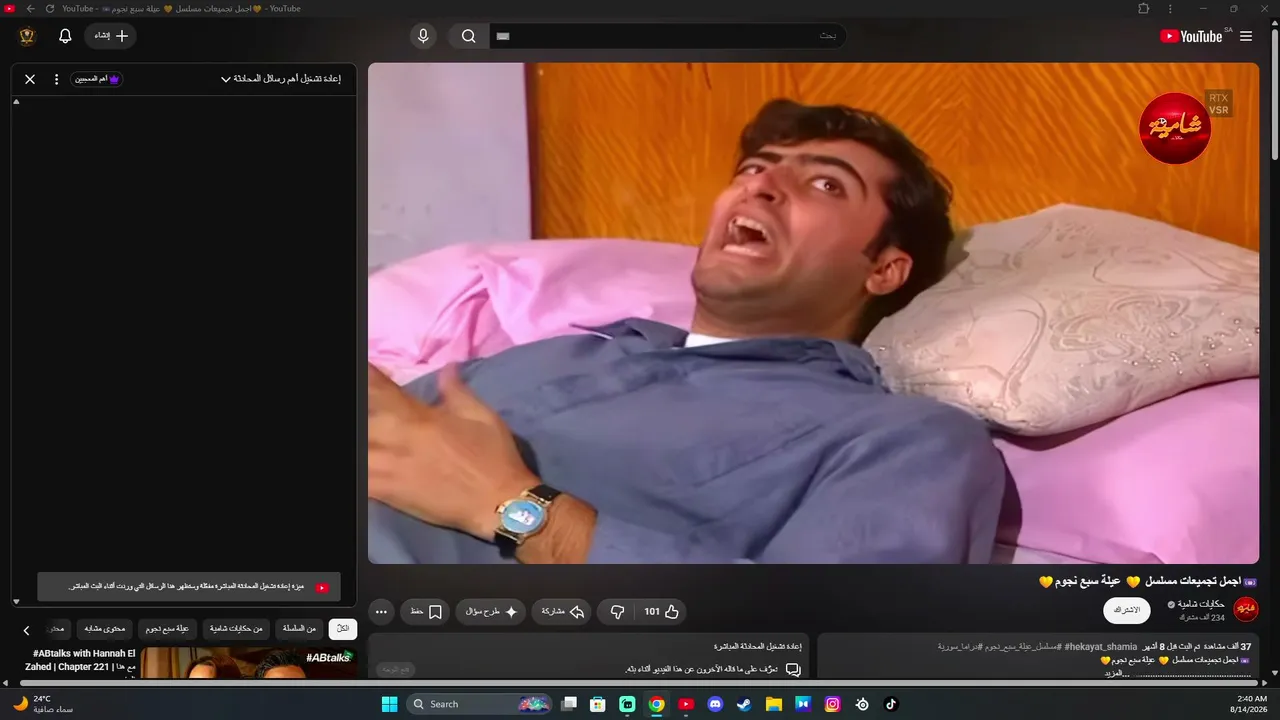Reload the page with the refresh icon
The image size is (1280, 720).
pyautogui.click(x=50, y=8)
